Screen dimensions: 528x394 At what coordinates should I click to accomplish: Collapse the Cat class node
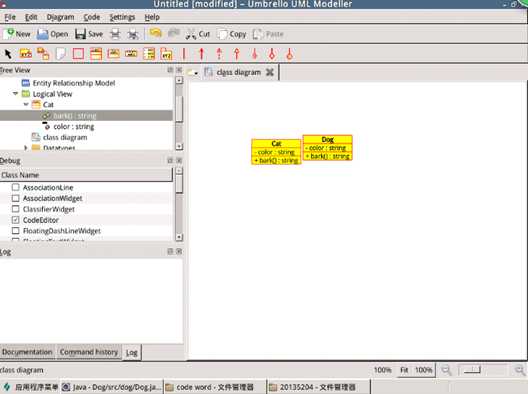pyautogui.click(x=26, y=104)
